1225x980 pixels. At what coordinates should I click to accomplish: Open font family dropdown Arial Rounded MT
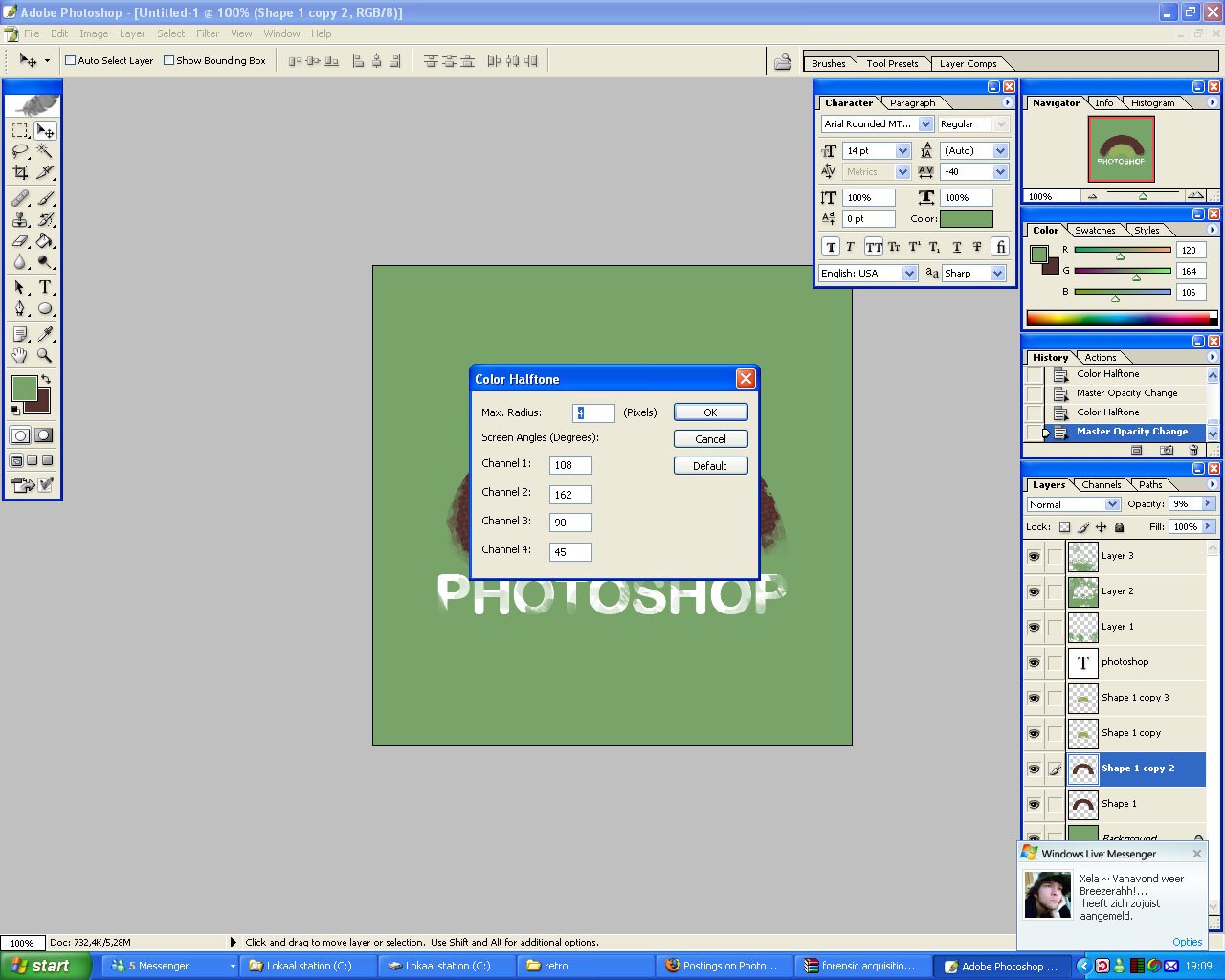click(x=925, y=124)
